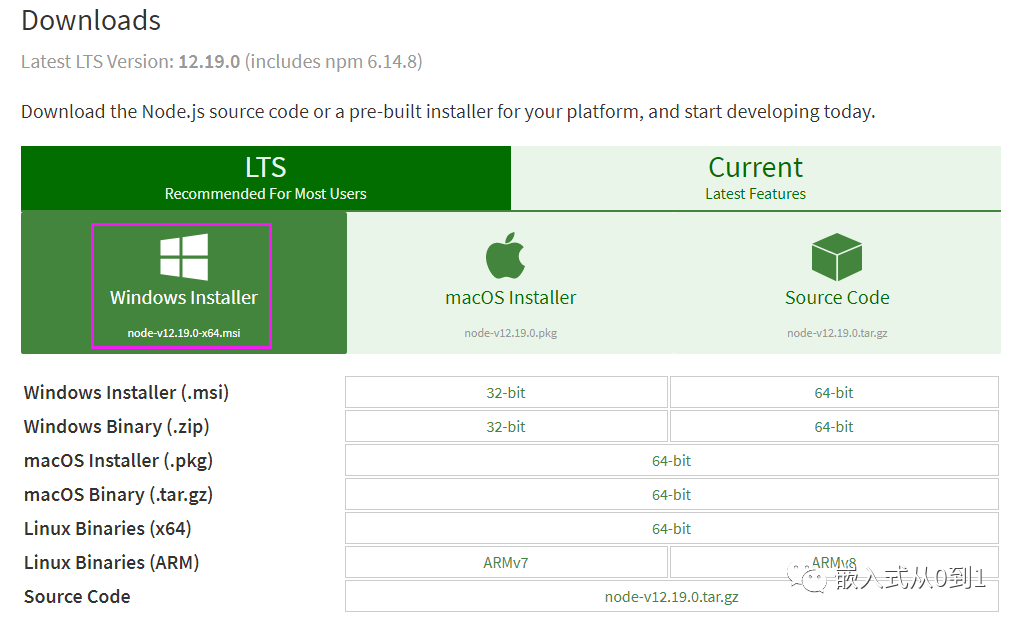The image size is (1020, 623).
Task: Click the Linux Binaries (x64) row label
Action: [107, 529]
